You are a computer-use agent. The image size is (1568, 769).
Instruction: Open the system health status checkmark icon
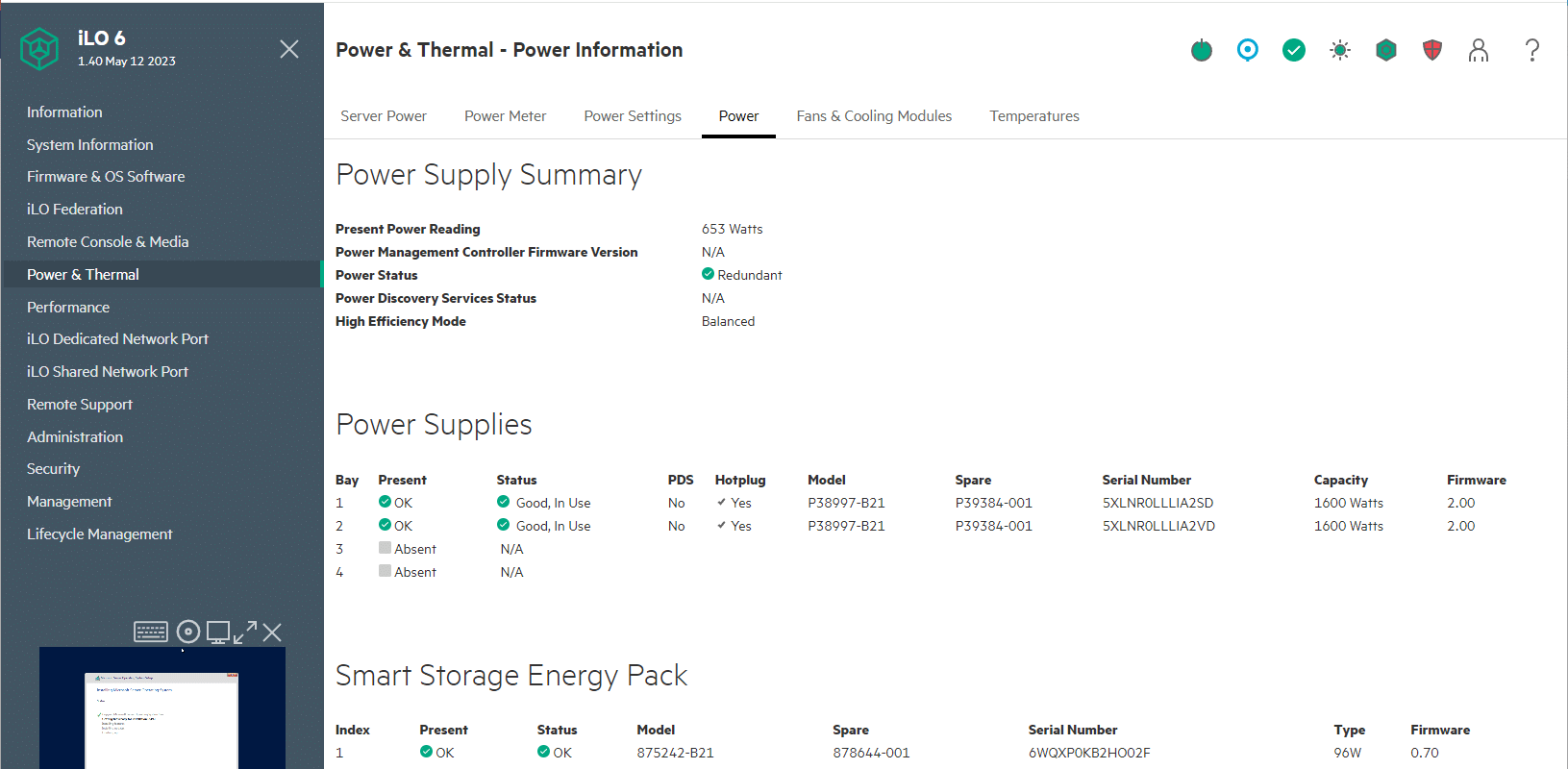click(x=1294, y=50)
